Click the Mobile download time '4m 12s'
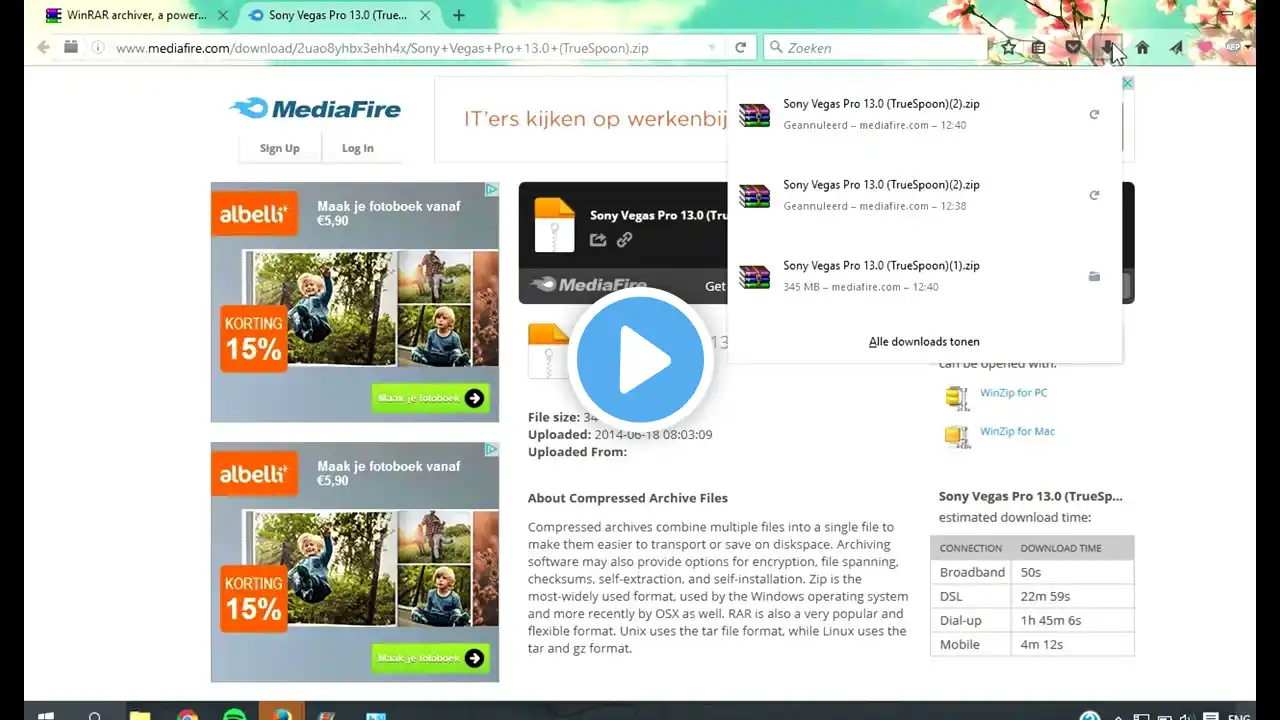The width and height of the screenshot is (1280, 720). (x=1040, y=644)
